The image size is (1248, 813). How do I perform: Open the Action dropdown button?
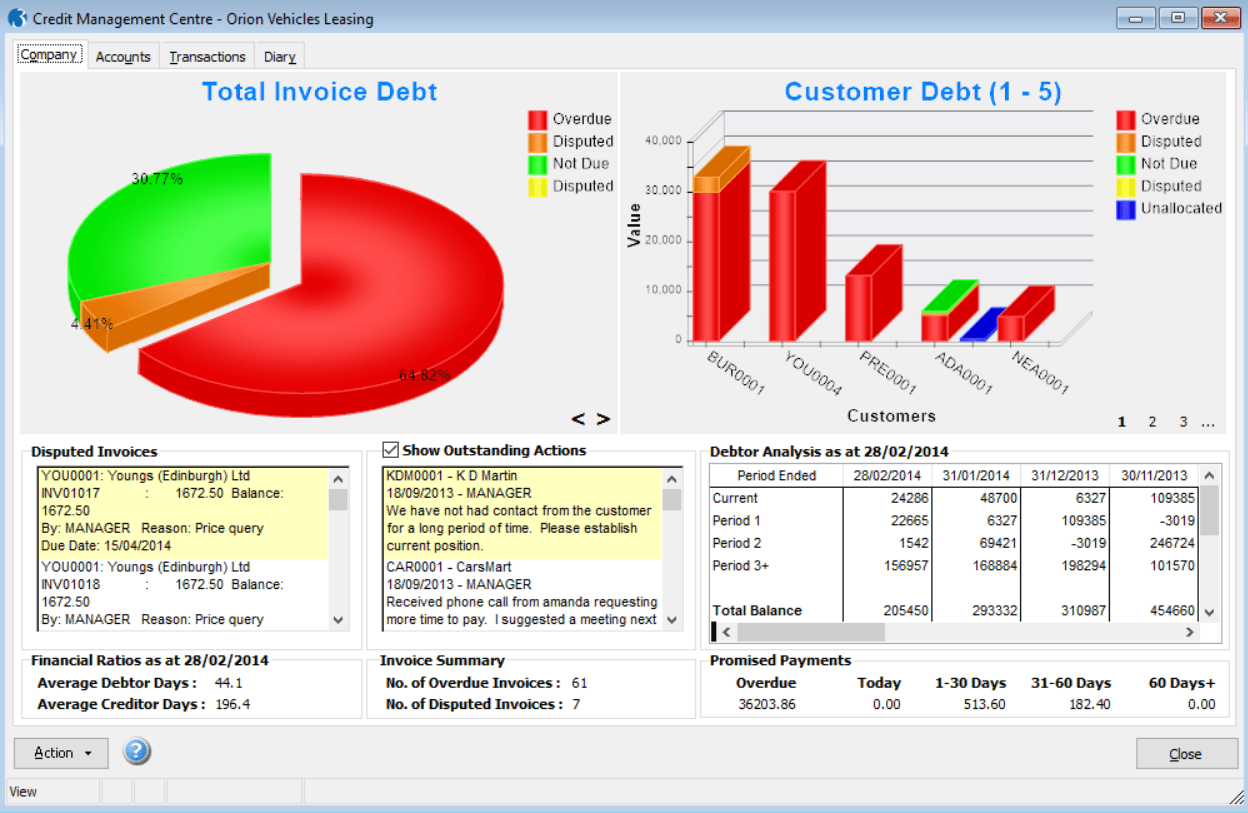click(x=61, y=753)
